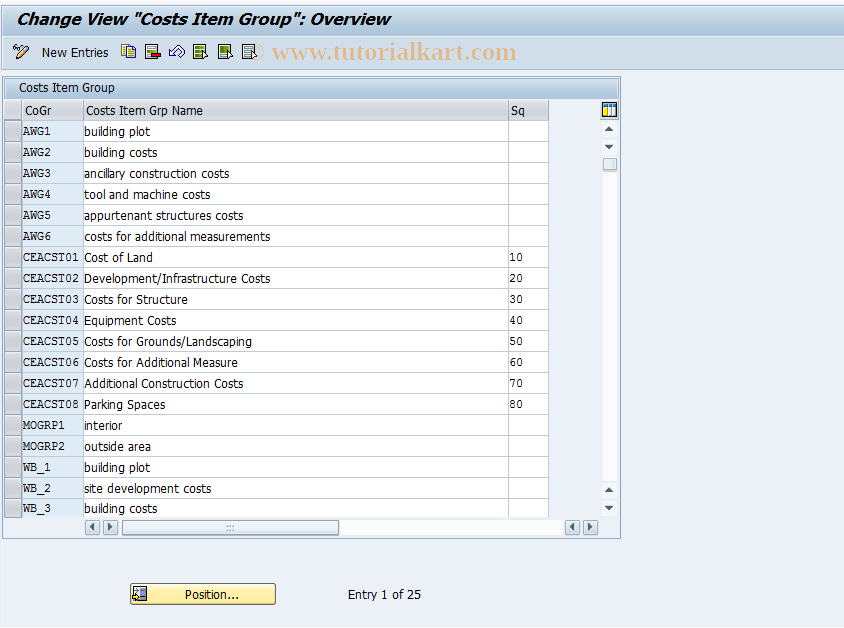
Task: Select the AWG1 row selector
Action: pos(12,131)
